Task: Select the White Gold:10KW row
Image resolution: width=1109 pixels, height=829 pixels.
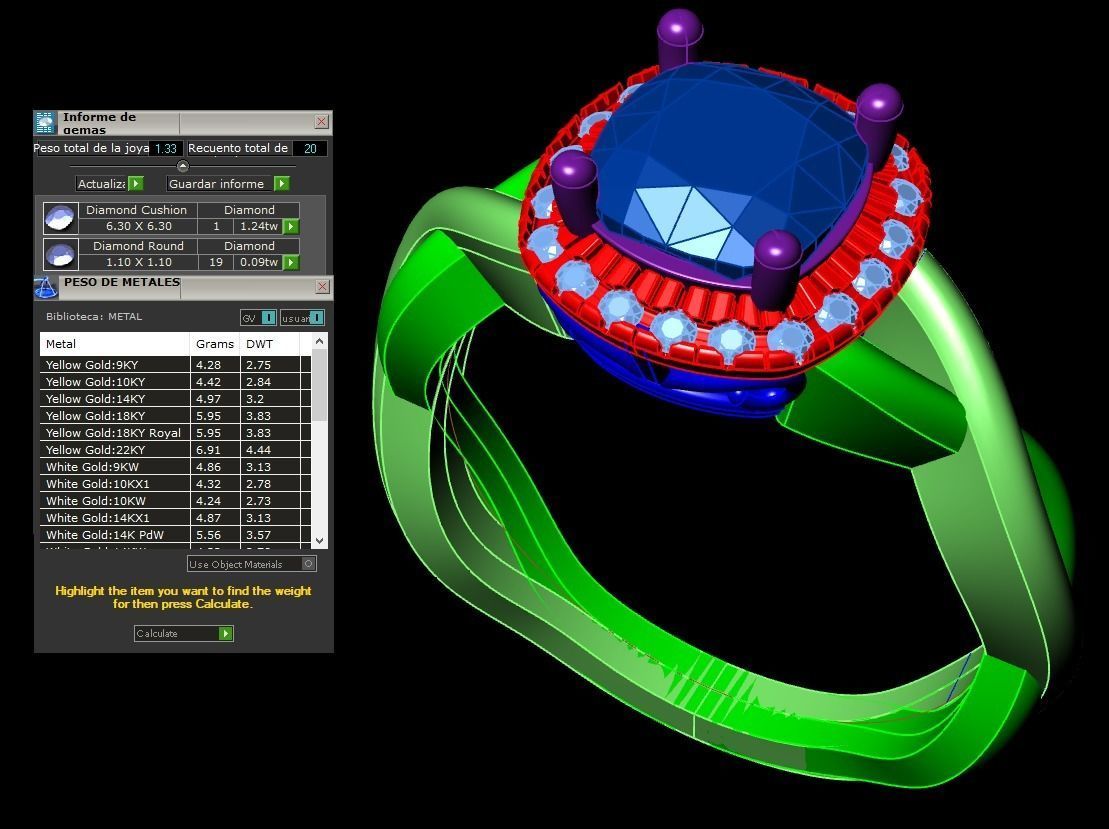Action: [x=175, y=501]
